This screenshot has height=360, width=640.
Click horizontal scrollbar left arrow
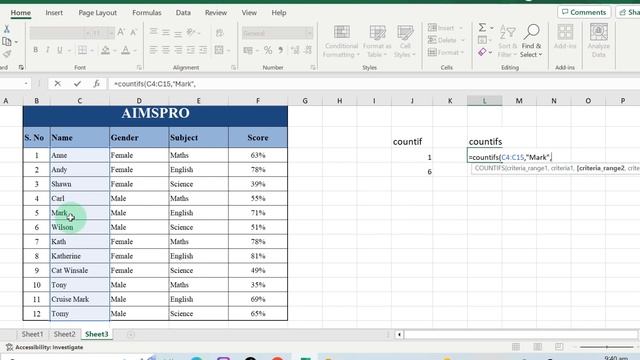tap(399, 335)
